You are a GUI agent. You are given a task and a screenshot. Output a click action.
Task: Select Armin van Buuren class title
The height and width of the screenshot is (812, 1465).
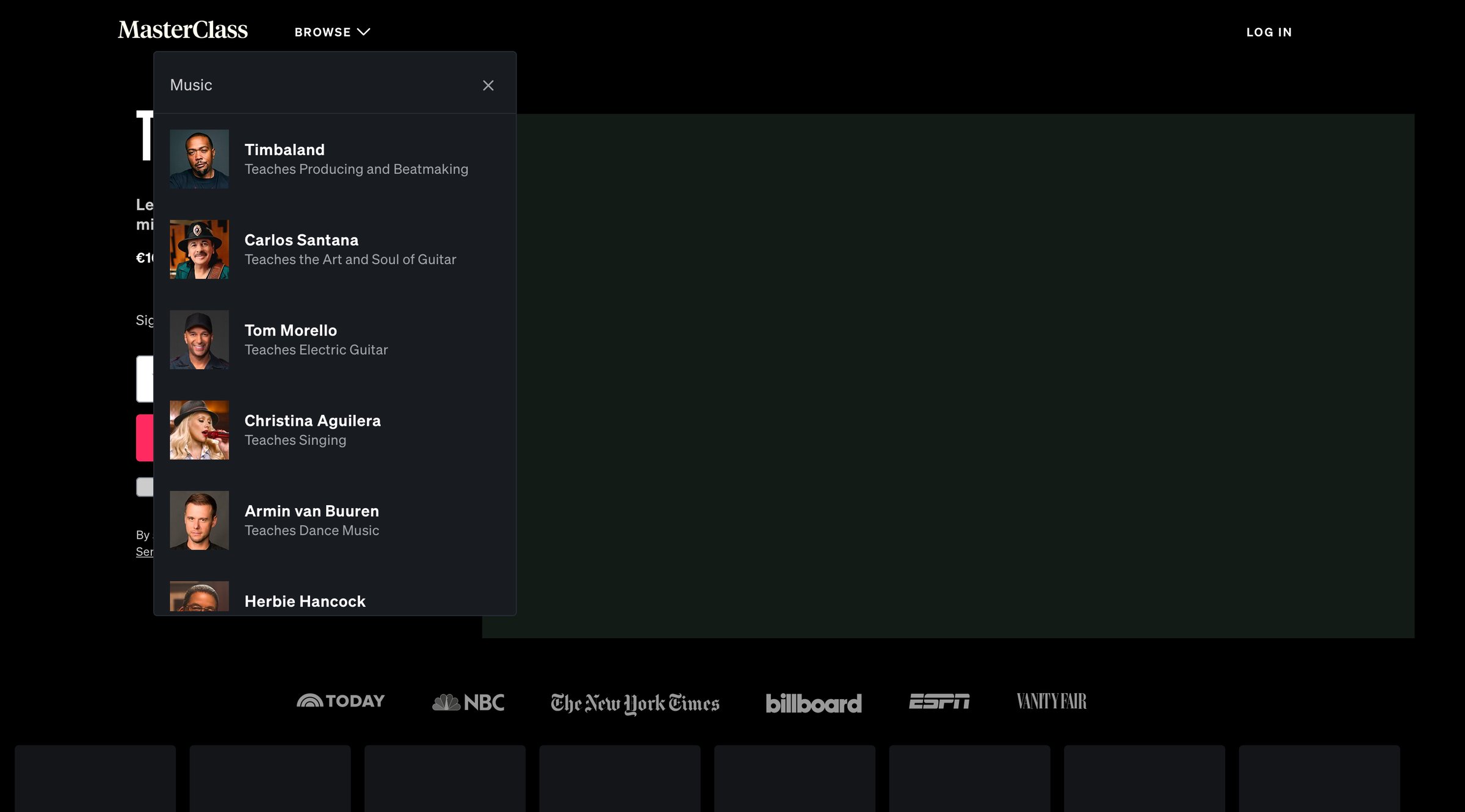click(312, 511)
